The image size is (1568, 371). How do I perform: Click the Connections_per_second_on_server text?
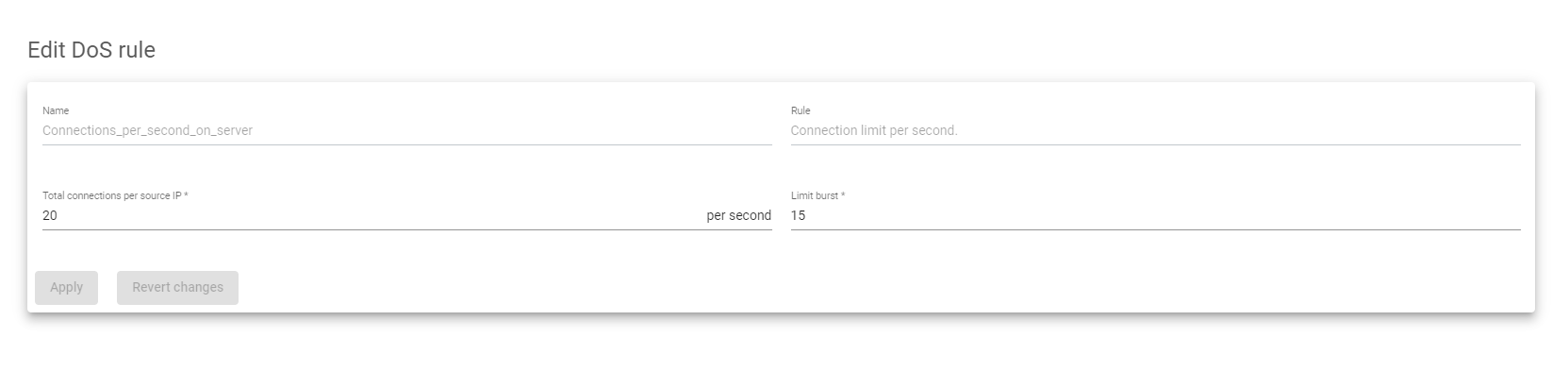pos(147,130)
